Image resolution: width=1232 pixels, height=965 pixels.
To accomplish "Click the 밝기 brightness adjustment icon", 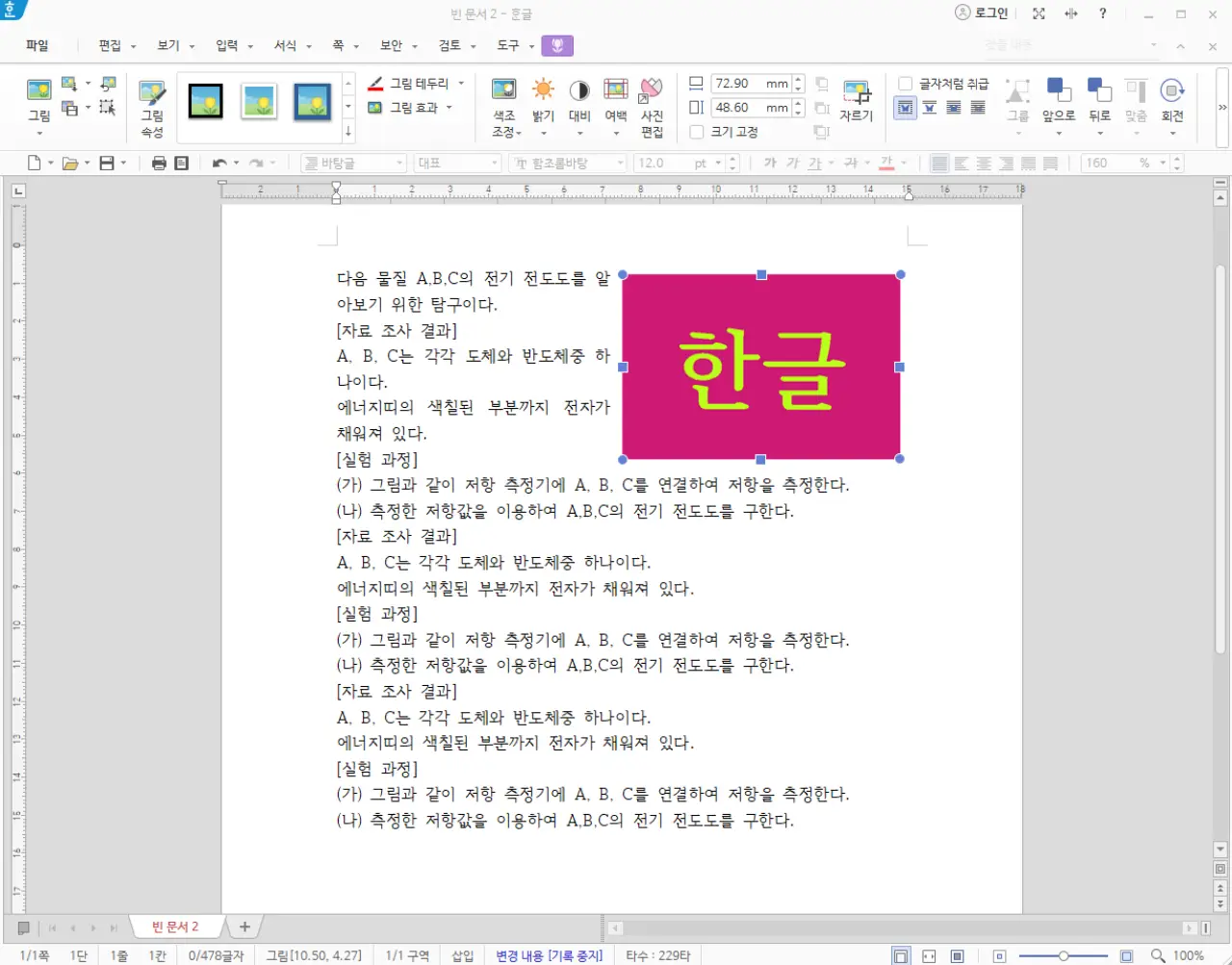I will pyautogui.click(x=543, y=99).
